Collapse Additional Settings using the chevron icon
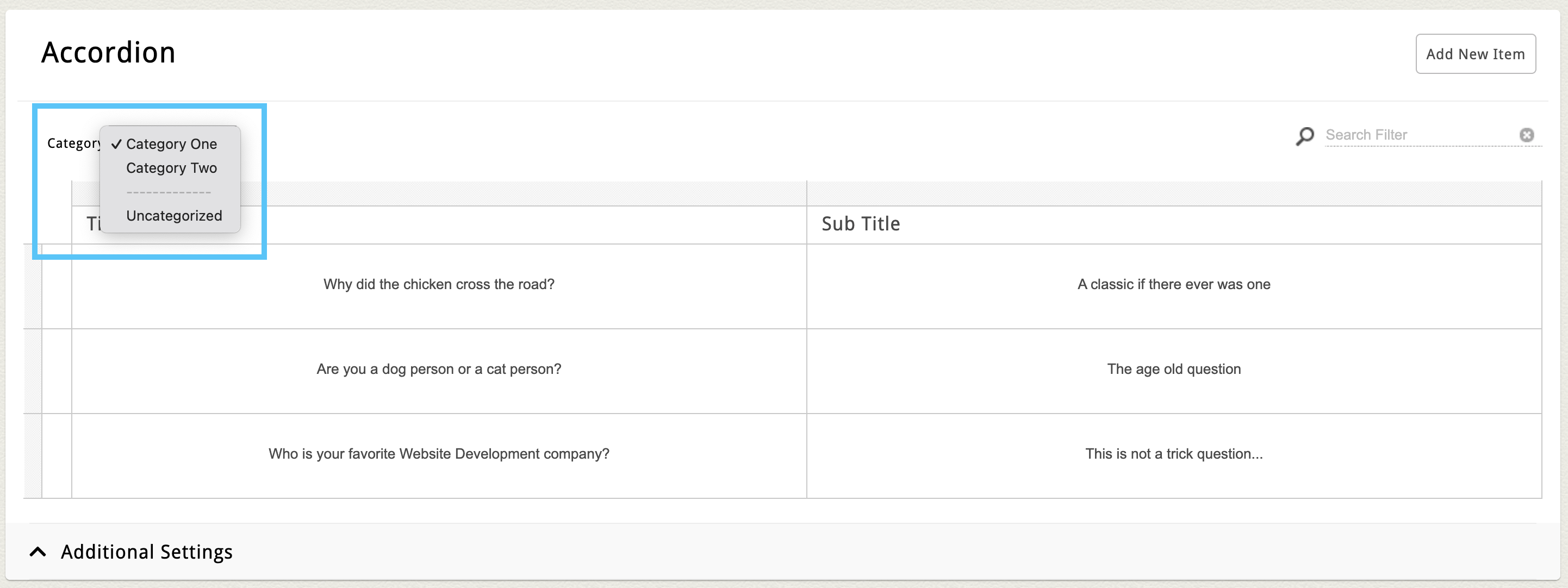The image size is (1568, 588). coord(38,552)
